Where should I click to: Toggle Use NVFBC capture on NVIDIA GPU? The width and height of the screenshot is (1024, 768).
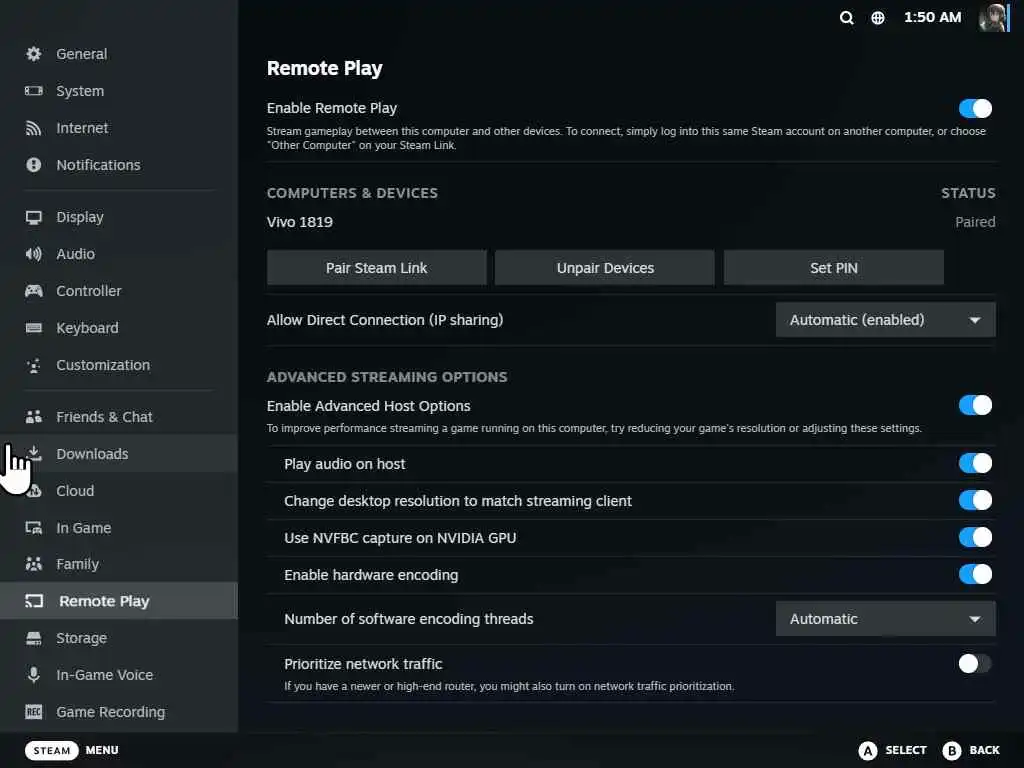[x=975, y=537]
